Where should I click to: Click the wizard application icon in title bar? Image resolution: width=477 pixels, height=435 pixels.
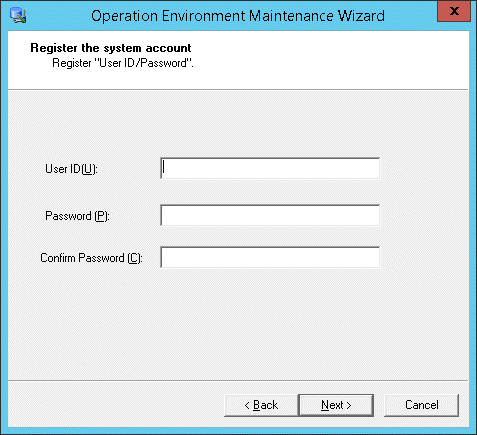pos(18,16)
